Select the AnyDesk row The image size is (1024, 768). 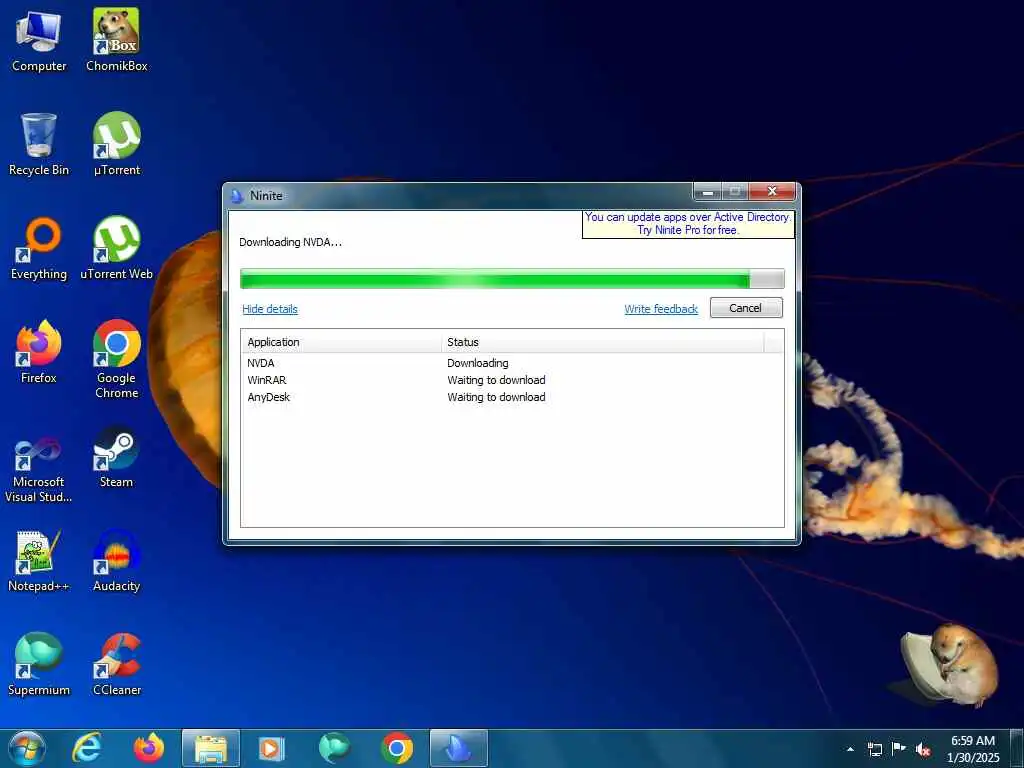(512, 397)
